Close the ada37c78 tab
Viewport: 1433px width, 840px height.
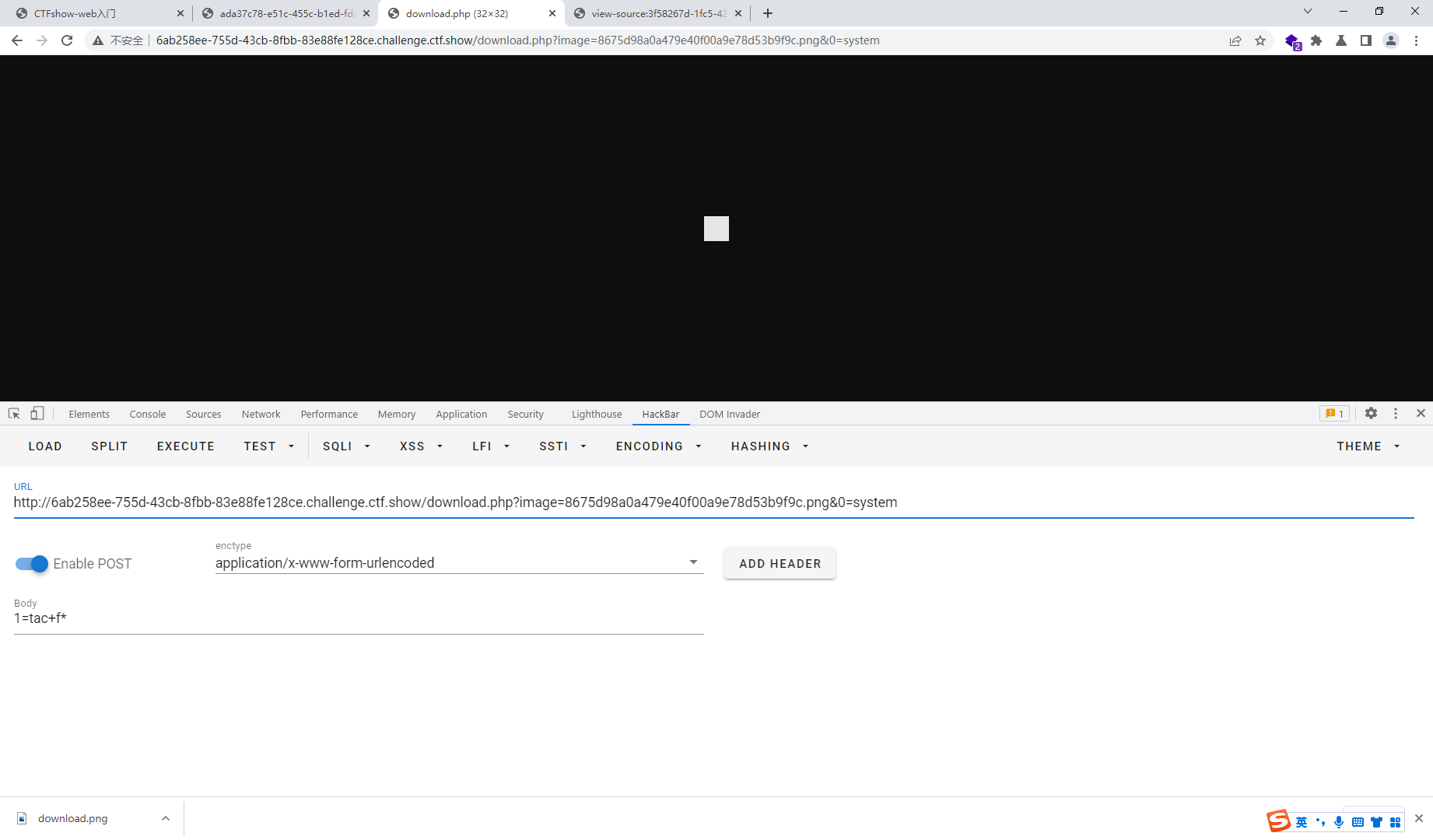coord(366,13)
